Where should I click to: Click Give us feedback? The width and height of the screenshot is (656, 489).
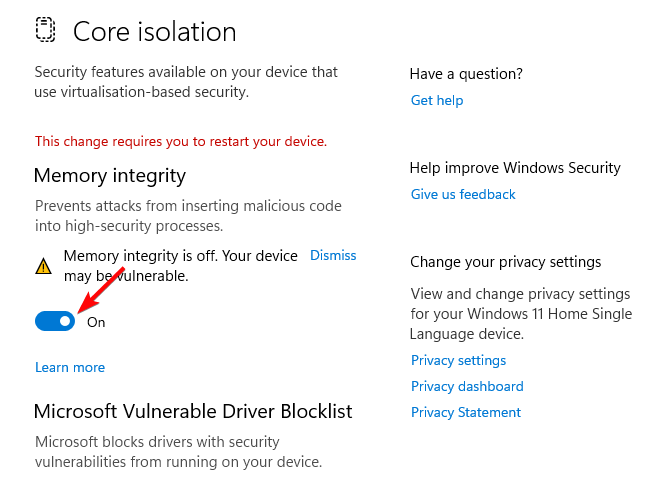463,194
